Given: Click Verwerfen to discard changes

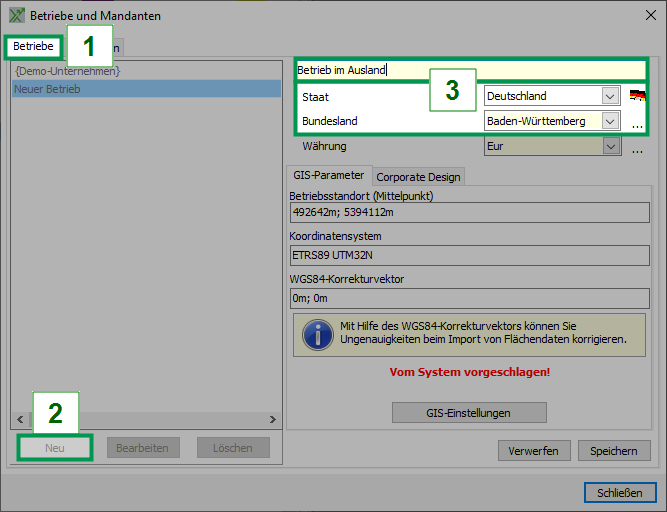Looking at the screenshot, I should click(x=535, y=451).
